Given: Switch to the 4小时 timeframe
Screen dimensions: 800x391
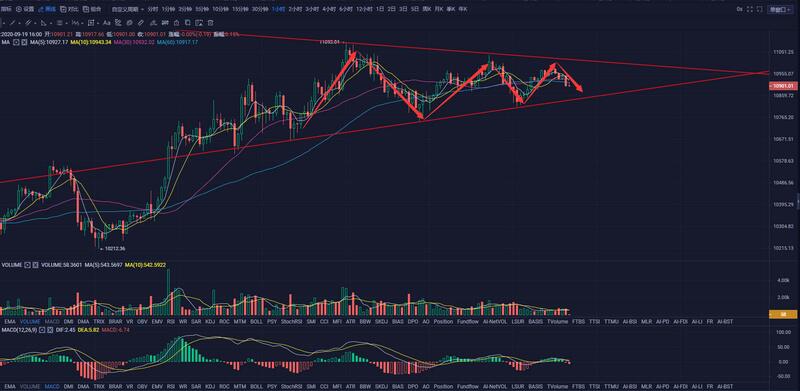Looking at the screenshot, I should click(x=329, y=9).
